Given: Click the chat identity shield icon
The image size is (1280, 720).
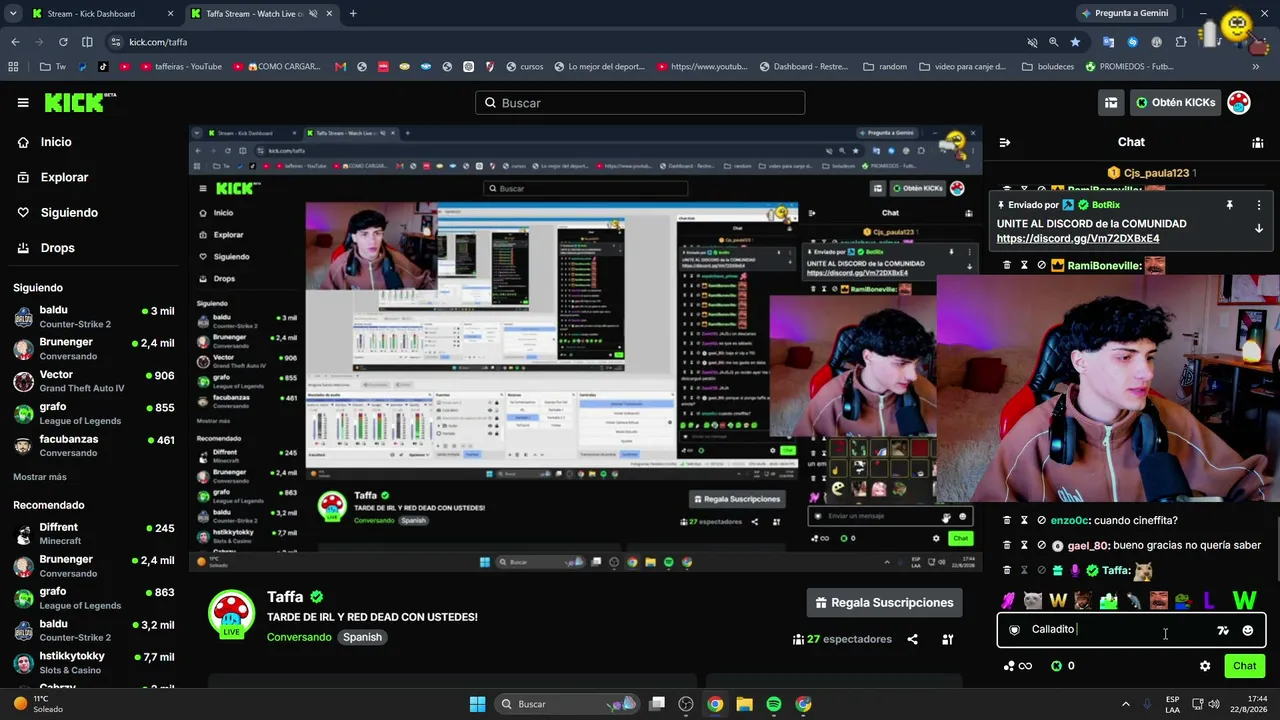Looking at the screenshot, I should pyautogui.click(x=1014, y=630).
